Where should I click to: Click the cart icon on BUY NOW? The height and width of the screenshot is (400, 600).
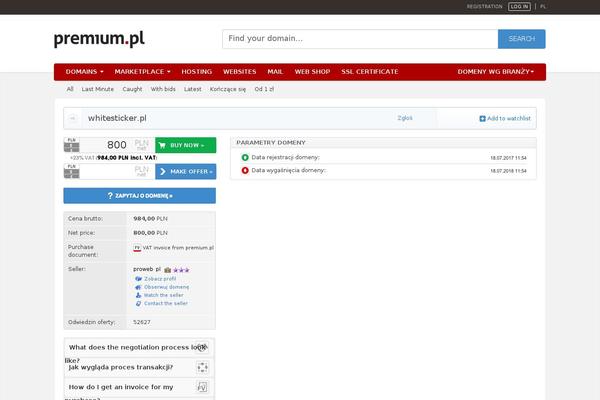162,145
